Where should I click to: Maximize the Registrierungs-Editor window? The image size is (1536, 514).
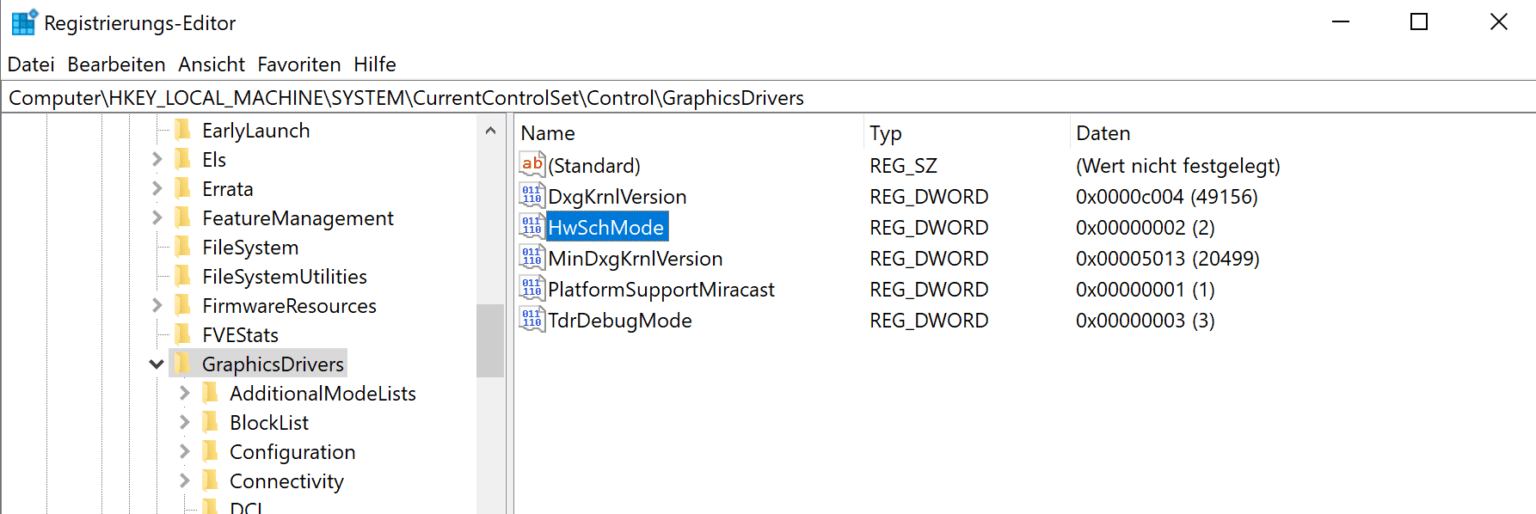click(x=1418, y=22)
